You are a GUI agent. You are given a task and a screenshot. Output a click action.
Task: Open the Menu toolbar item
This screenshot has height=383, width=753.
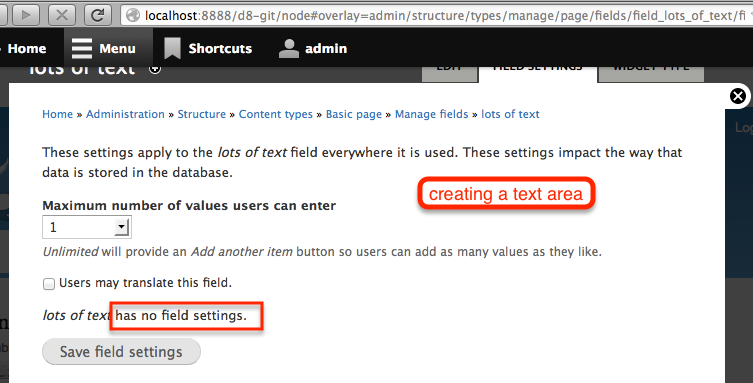coord(108,48)
